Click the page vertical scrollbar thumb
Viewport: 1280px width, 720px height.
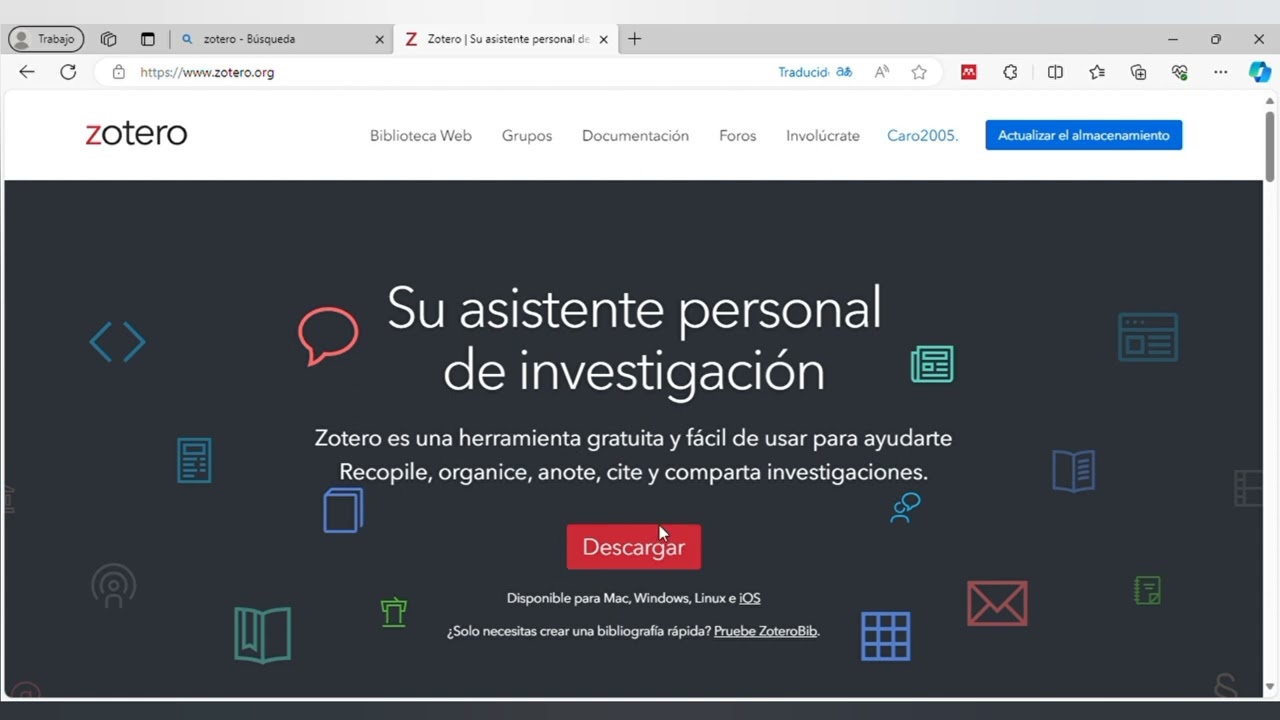coord(1271,145)
